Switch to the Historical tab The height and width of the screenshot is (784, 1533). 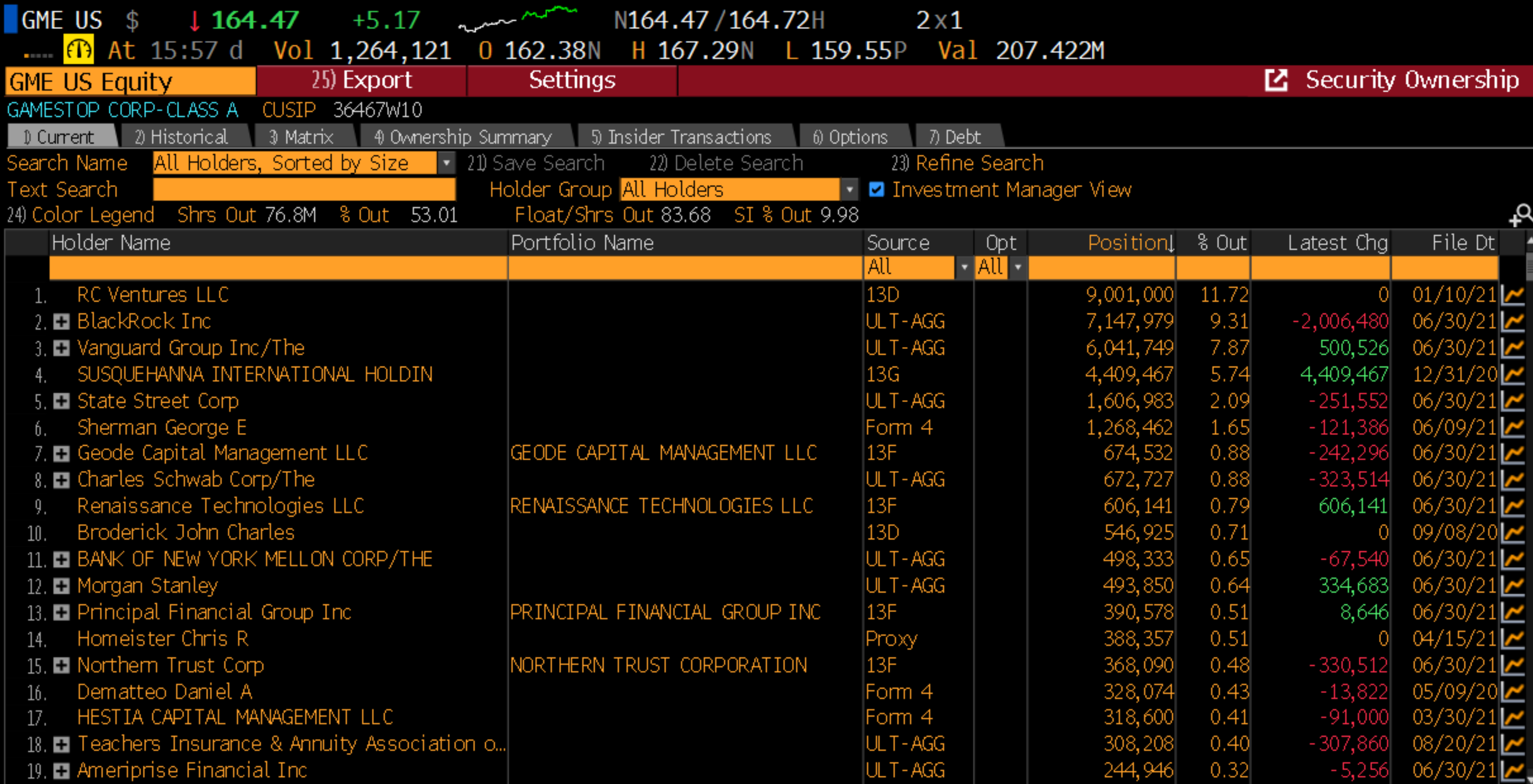click(185, 137)
